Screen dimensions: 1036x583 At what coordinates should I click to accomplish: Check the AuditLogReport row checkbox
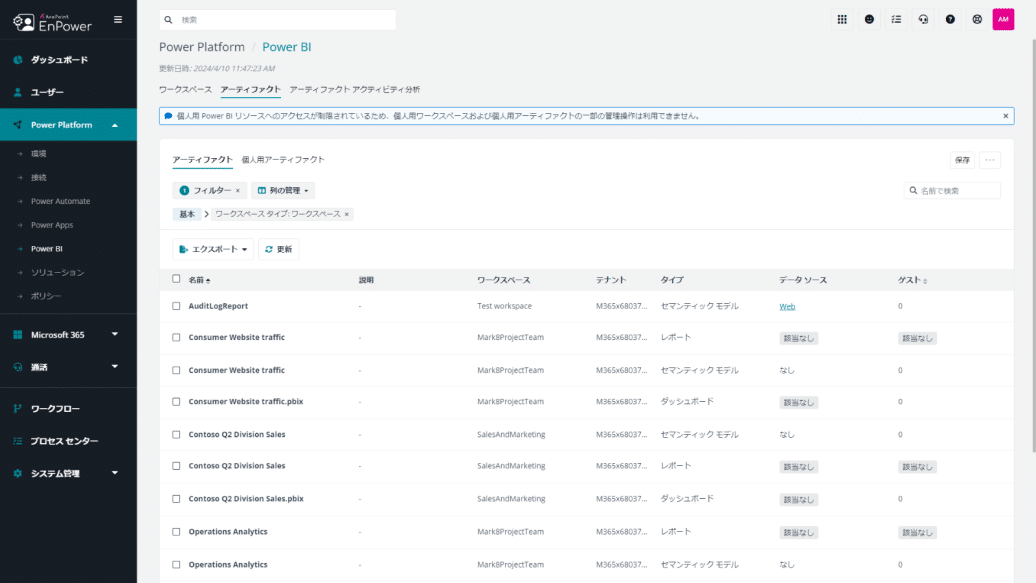(x=176, y=306)
